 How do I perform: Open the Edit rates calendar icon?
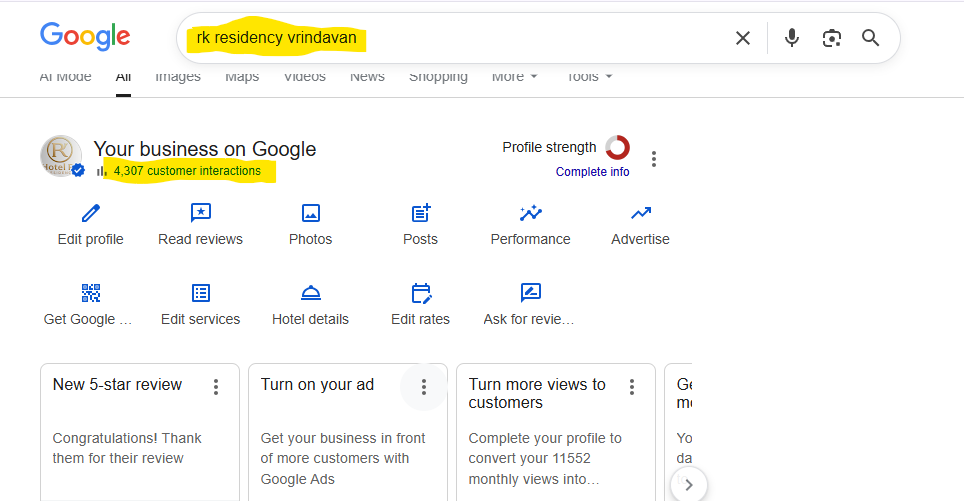click(421, 293)
